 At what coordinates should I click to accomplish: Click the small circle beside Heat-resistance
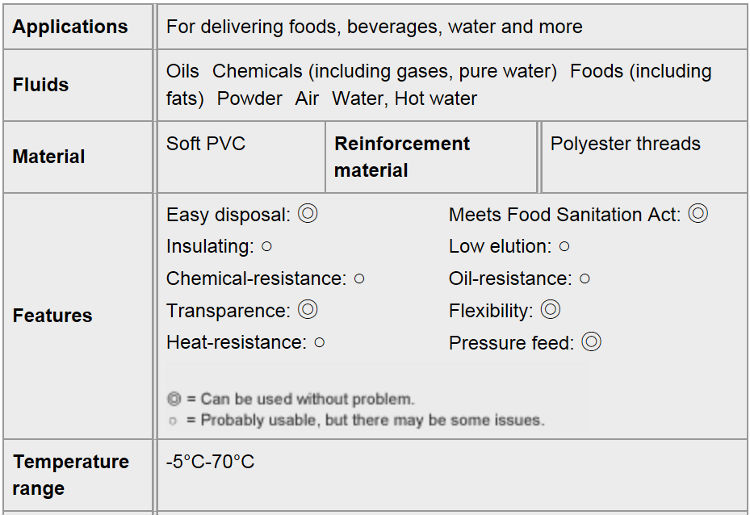point(320,343)
